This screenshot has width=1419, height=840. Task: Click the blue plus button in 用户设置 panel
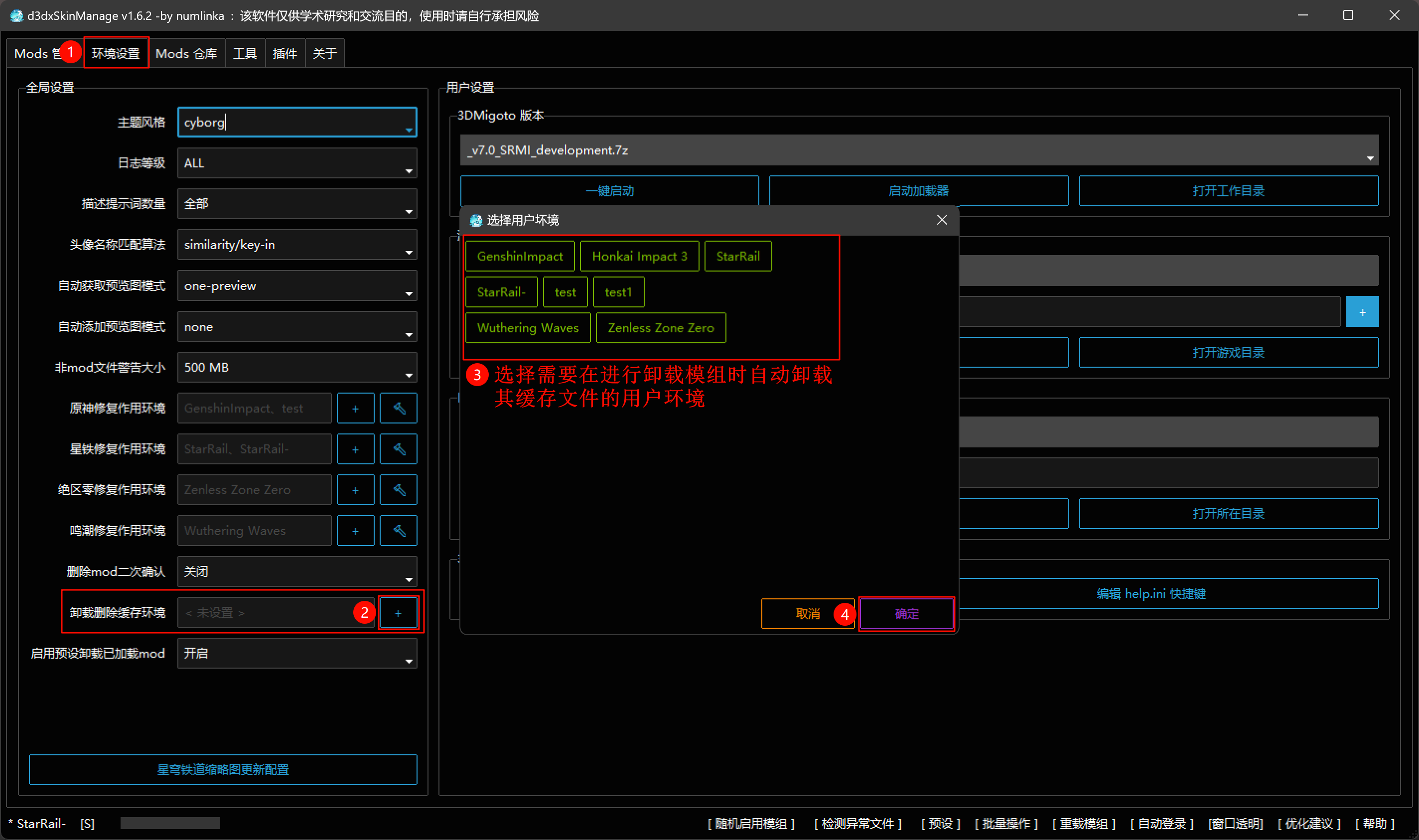[x=1362, y=311]
